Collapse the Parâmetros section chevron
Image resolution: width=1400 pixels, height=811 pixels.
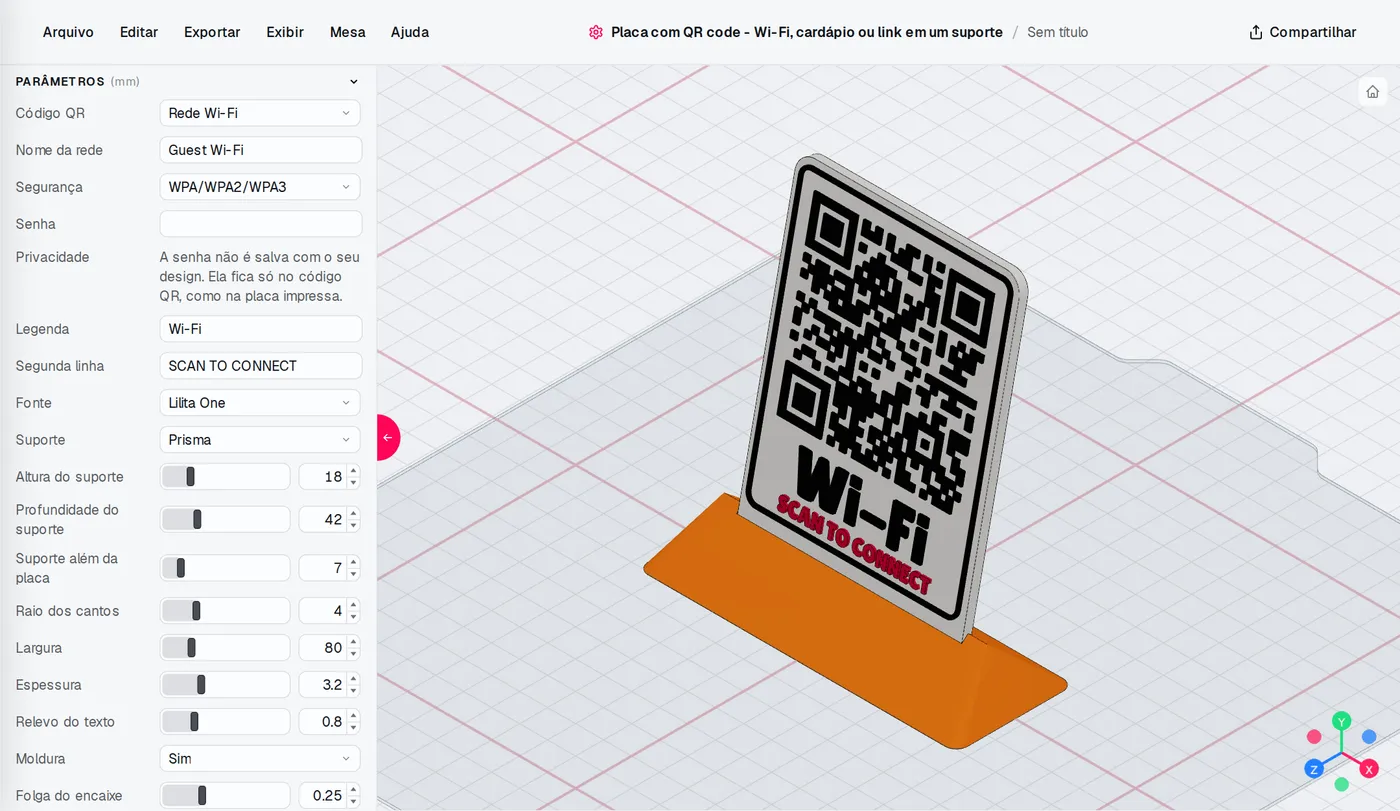tap(353, 82)
